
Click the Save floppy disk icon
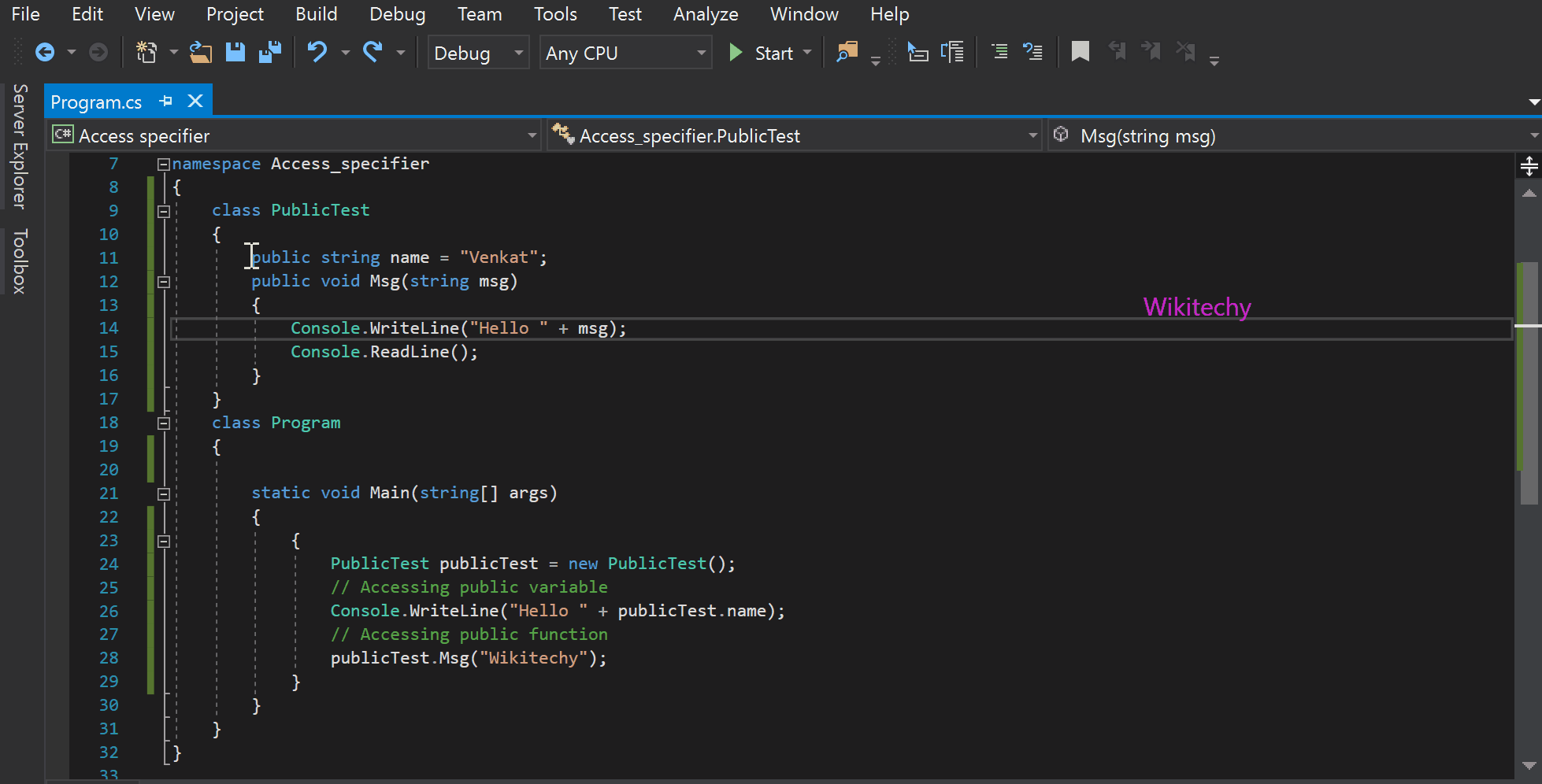click(235, 53)
